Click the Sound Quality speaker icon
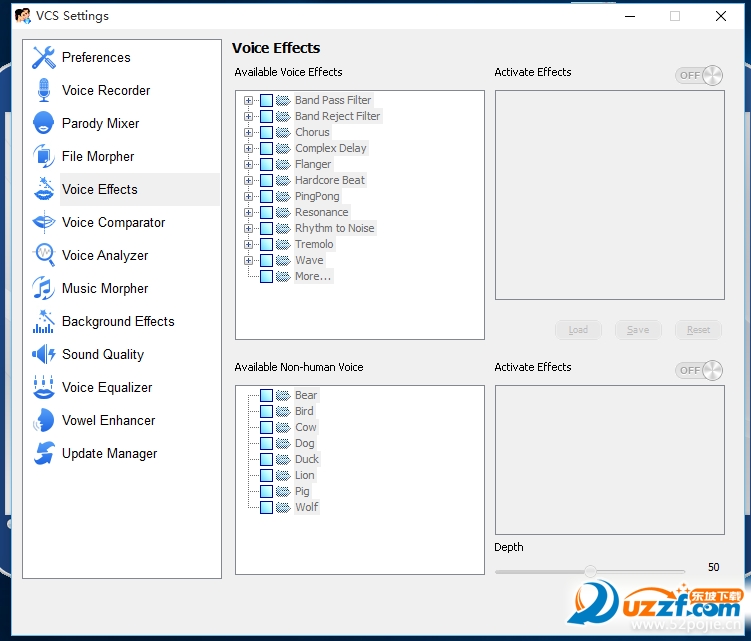 point(44,354)
